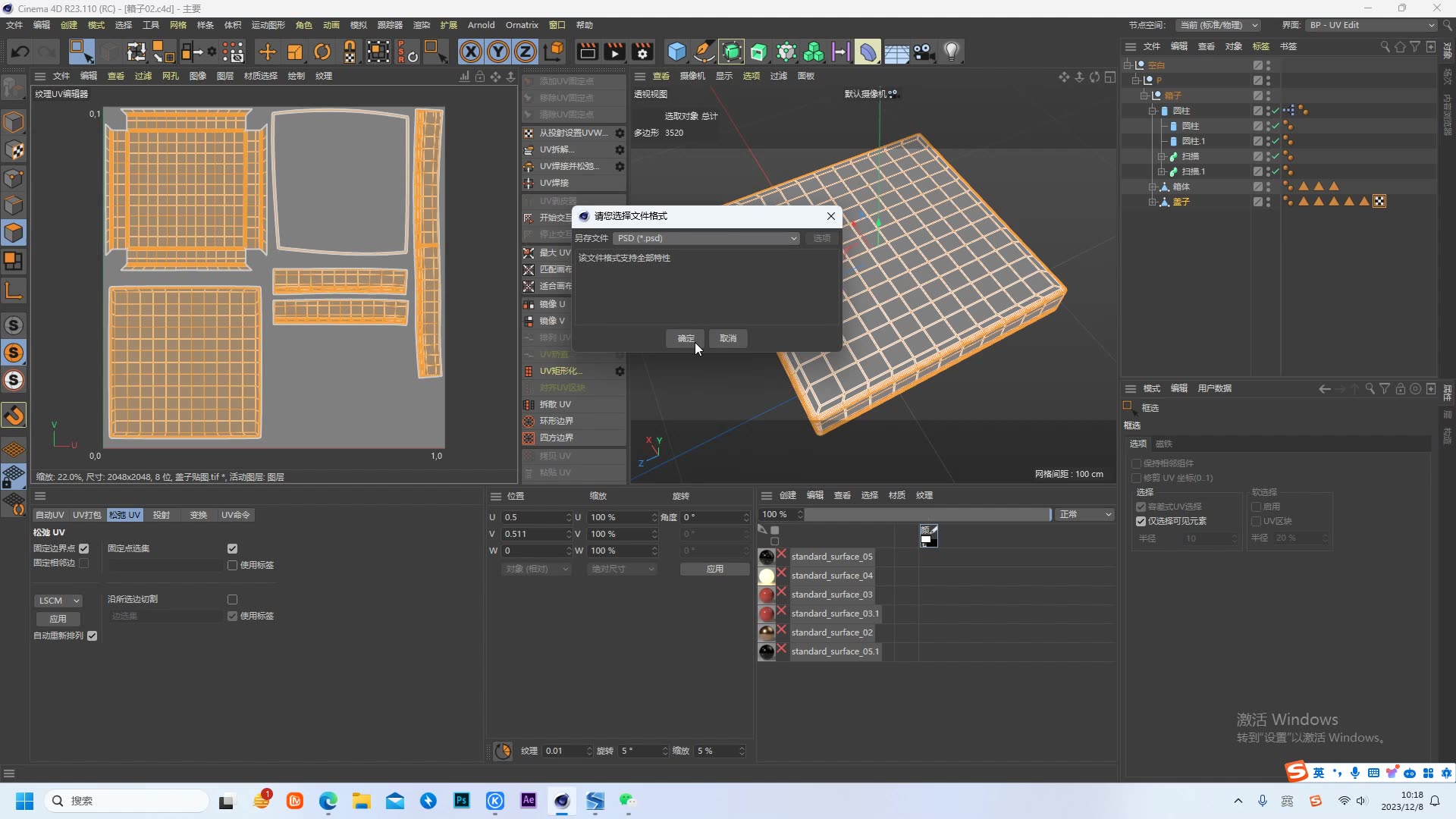Select the Z axis toggle icon

click(x=525, y=51)
